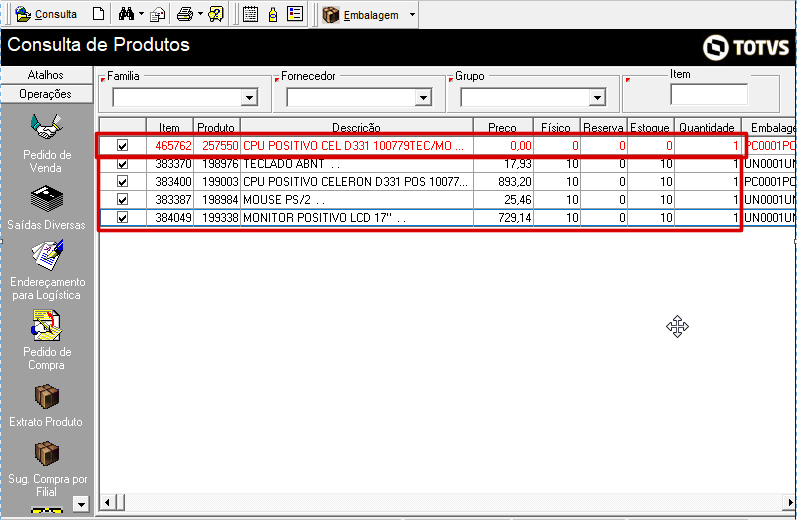
Task: Click product code 257550
Action: 220,145
